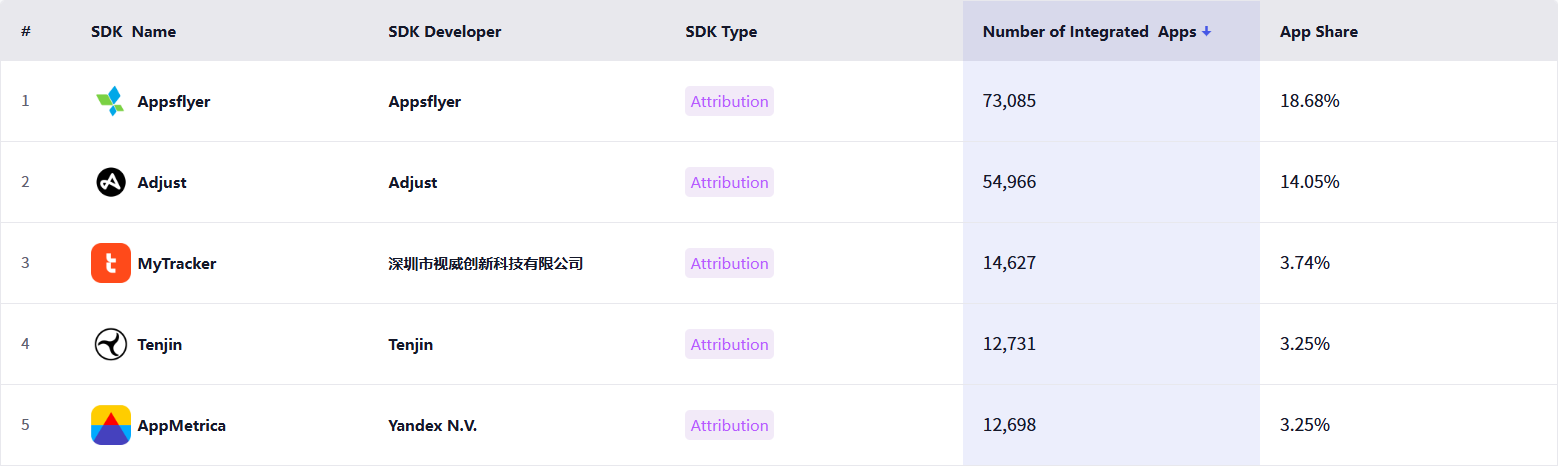Viewport: 1558px width, 466px height.
Task: Click the 14.05% app share value
Action: pyautogui.click(x=1310, y=182)
